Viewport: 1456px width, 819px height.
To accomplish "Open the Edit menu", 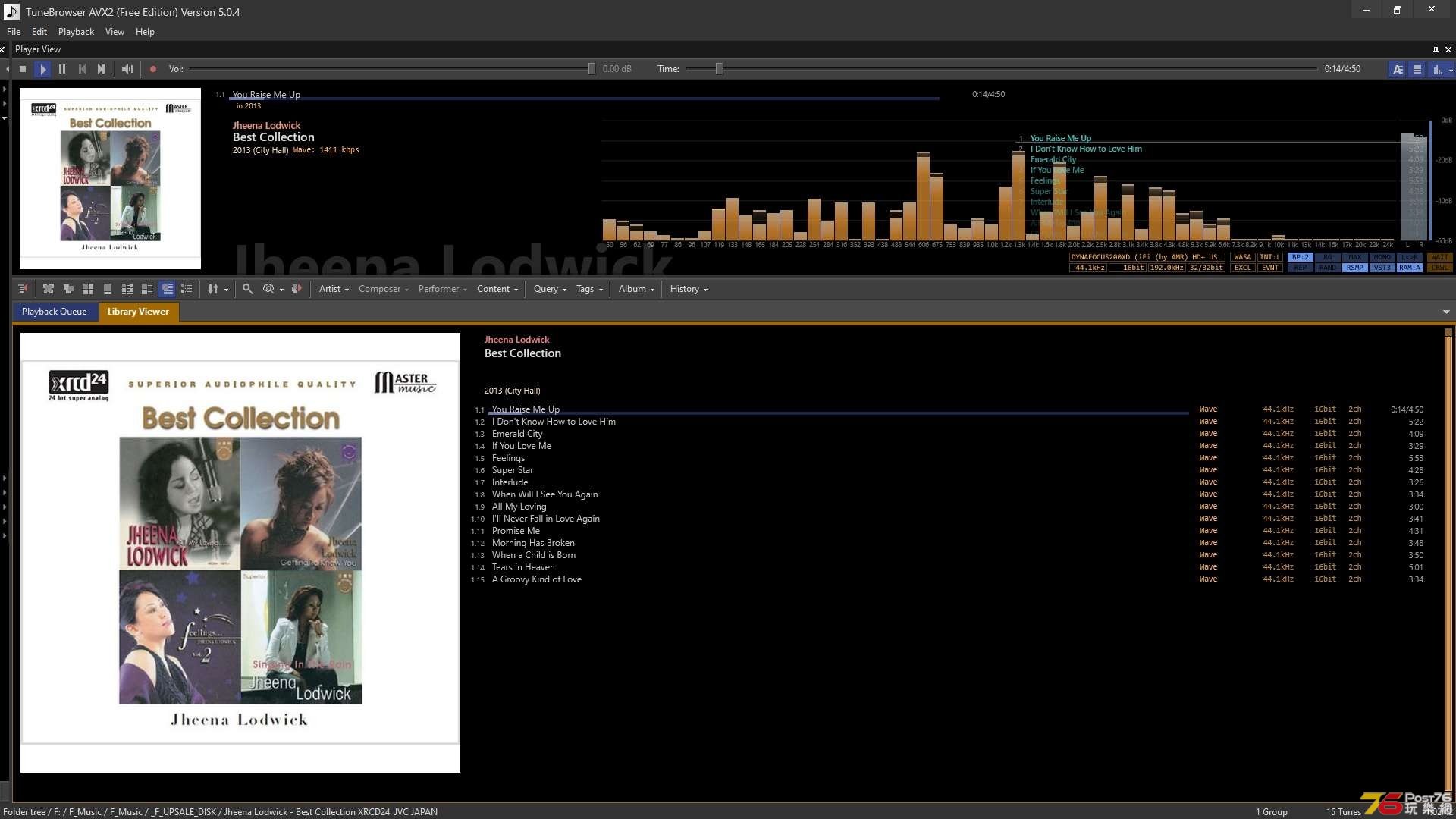I will (39, 32).
